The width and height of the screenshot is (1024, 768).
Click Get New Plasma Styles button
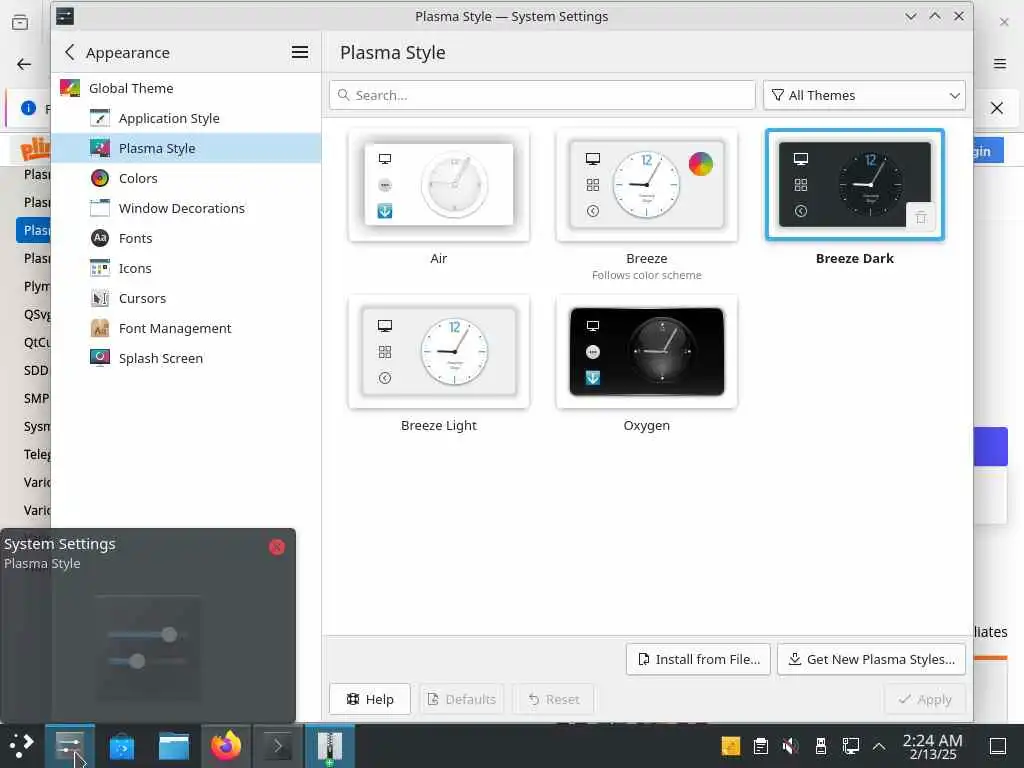pos(871,660)
